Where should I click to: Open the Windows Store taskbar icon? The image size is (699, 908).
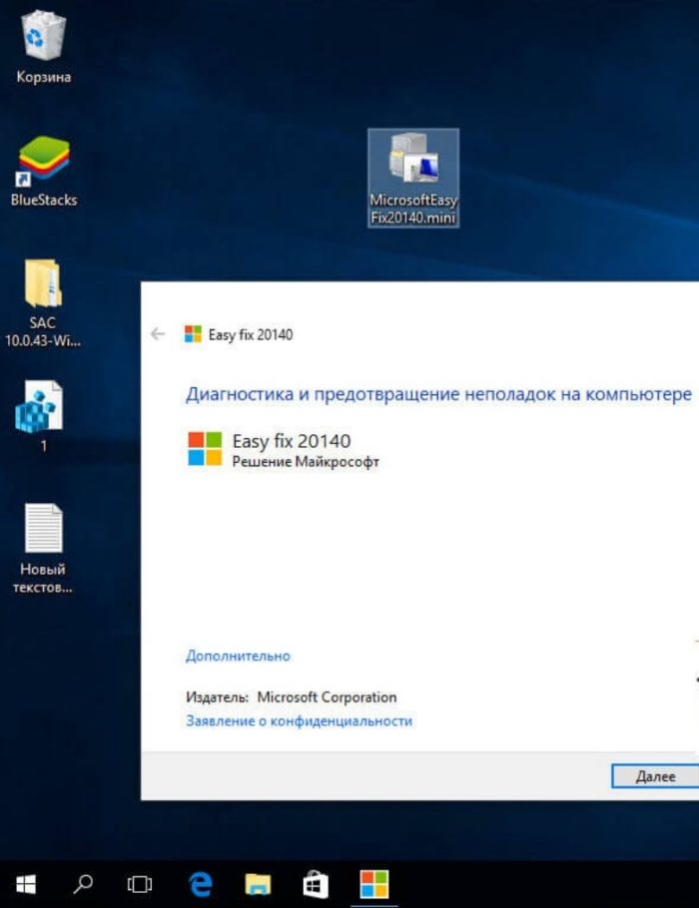pos(316,884)
